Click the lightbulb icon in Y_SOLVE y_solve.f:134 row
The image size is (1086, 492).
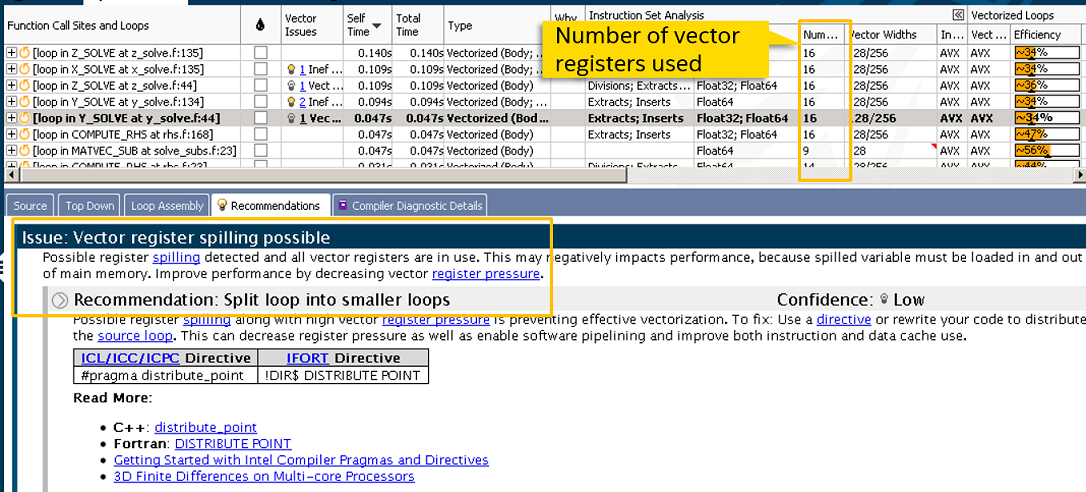point(291,101)
